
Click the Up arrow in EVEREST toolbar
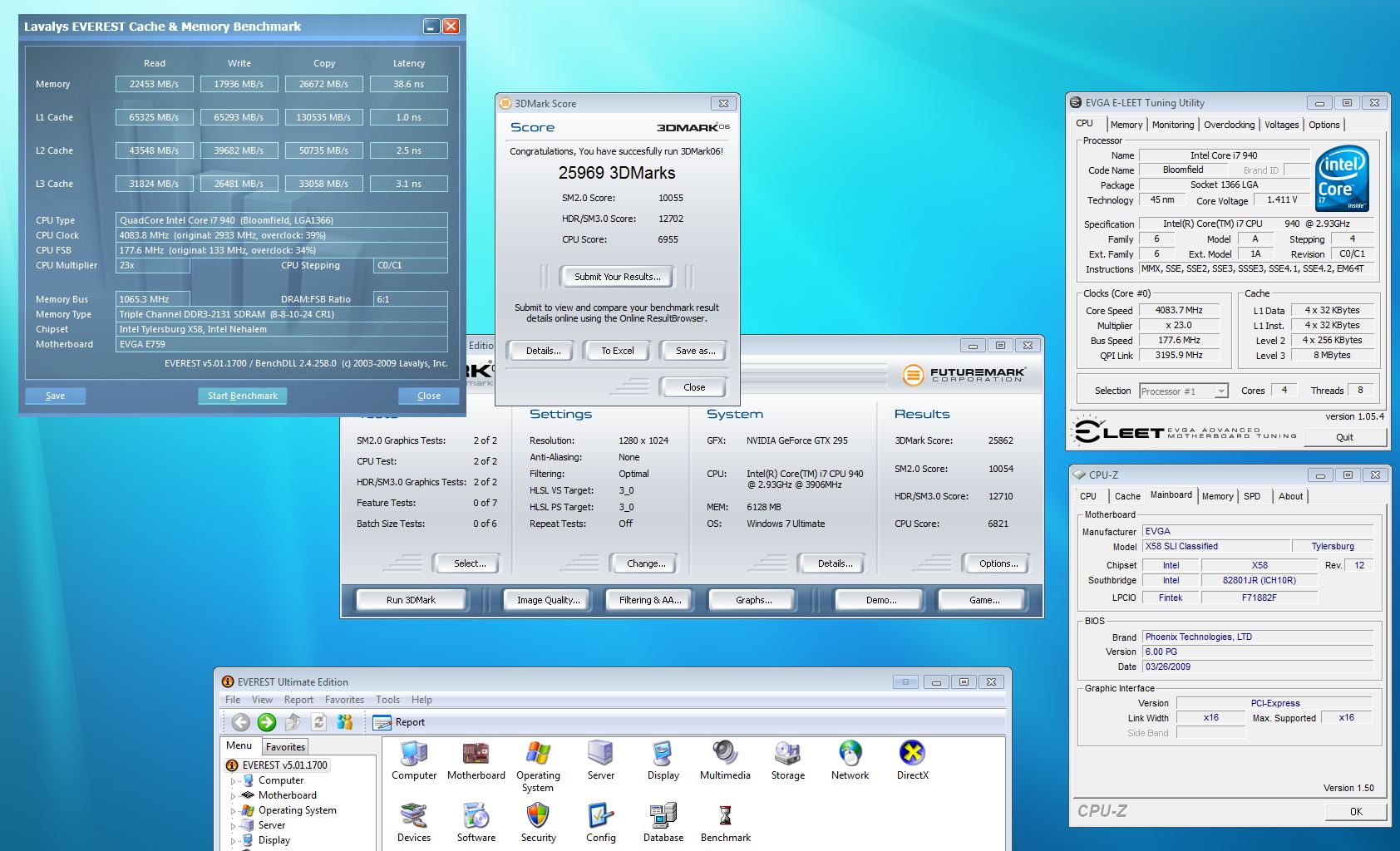pos(293,722)
